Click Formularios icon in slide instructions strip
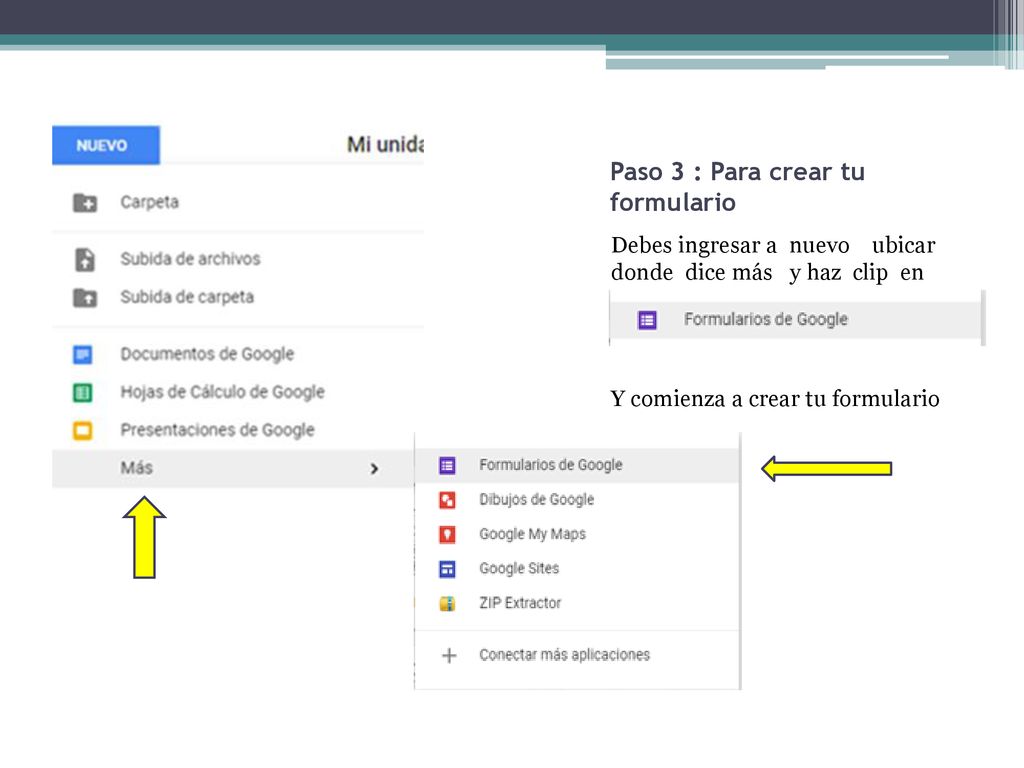 pos(647,320)
